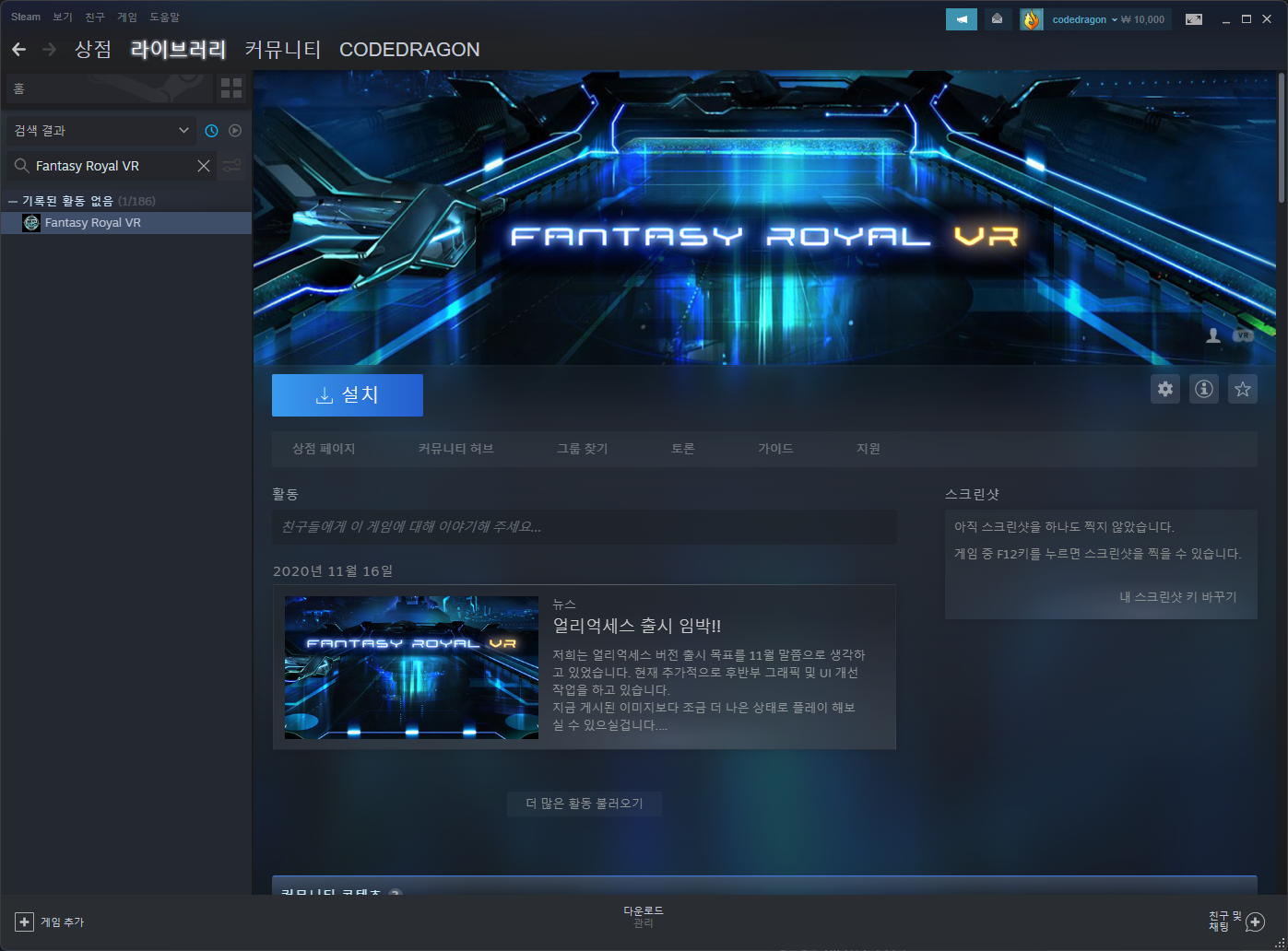This screenshot has height=951, width=1288.
Task: Click the 친구 및 채팅 label
Action: (x=1224, y=922)
